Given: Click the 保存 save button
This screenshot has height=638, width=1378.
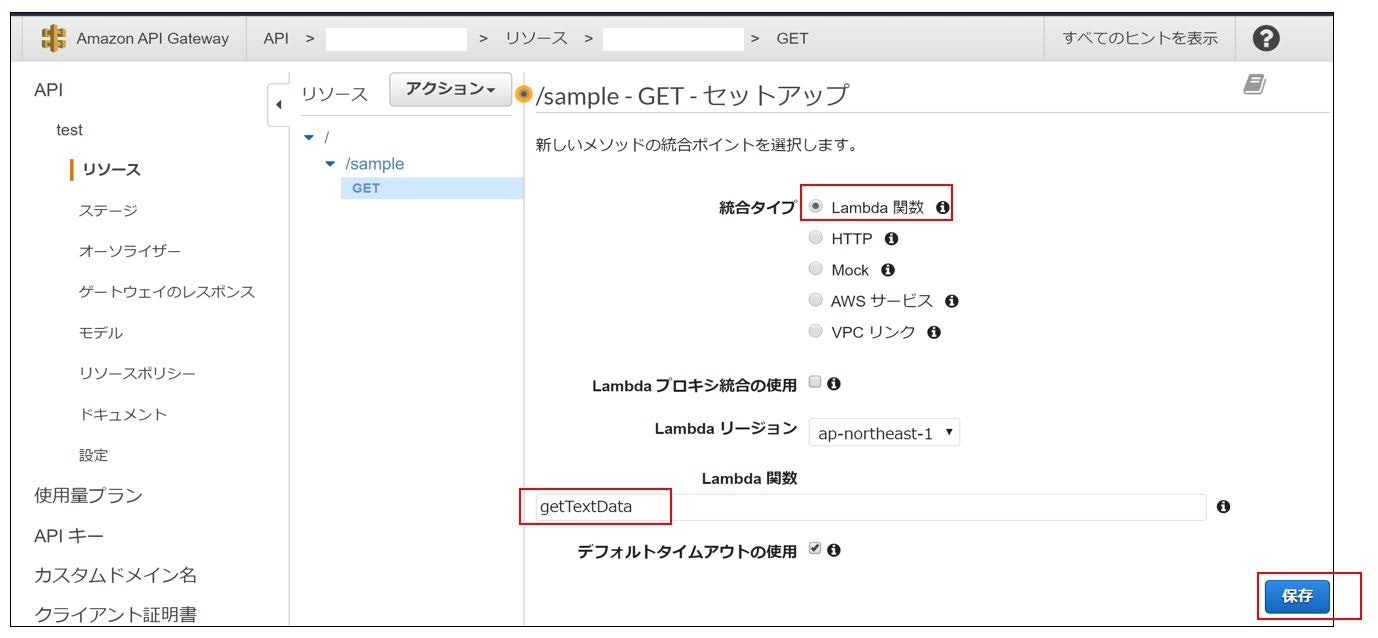Looking at the screenshot, I should point(1297,596).
